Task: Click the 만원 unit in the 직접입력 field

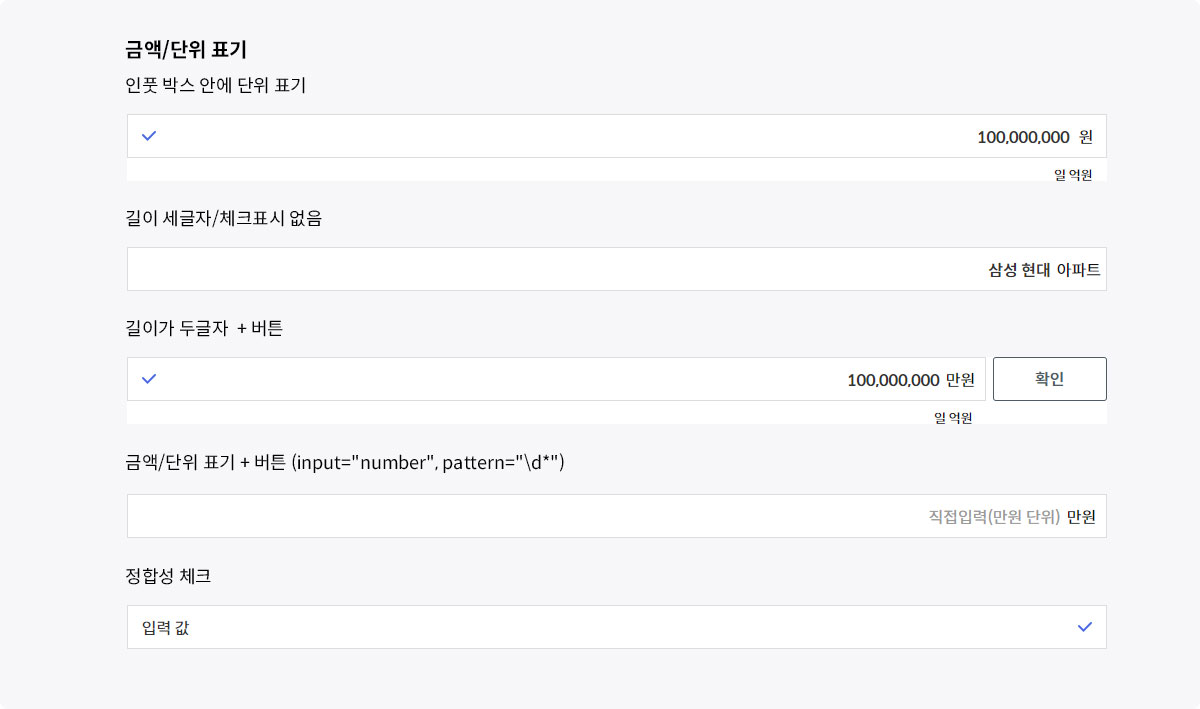Action: pos(1081,517)
